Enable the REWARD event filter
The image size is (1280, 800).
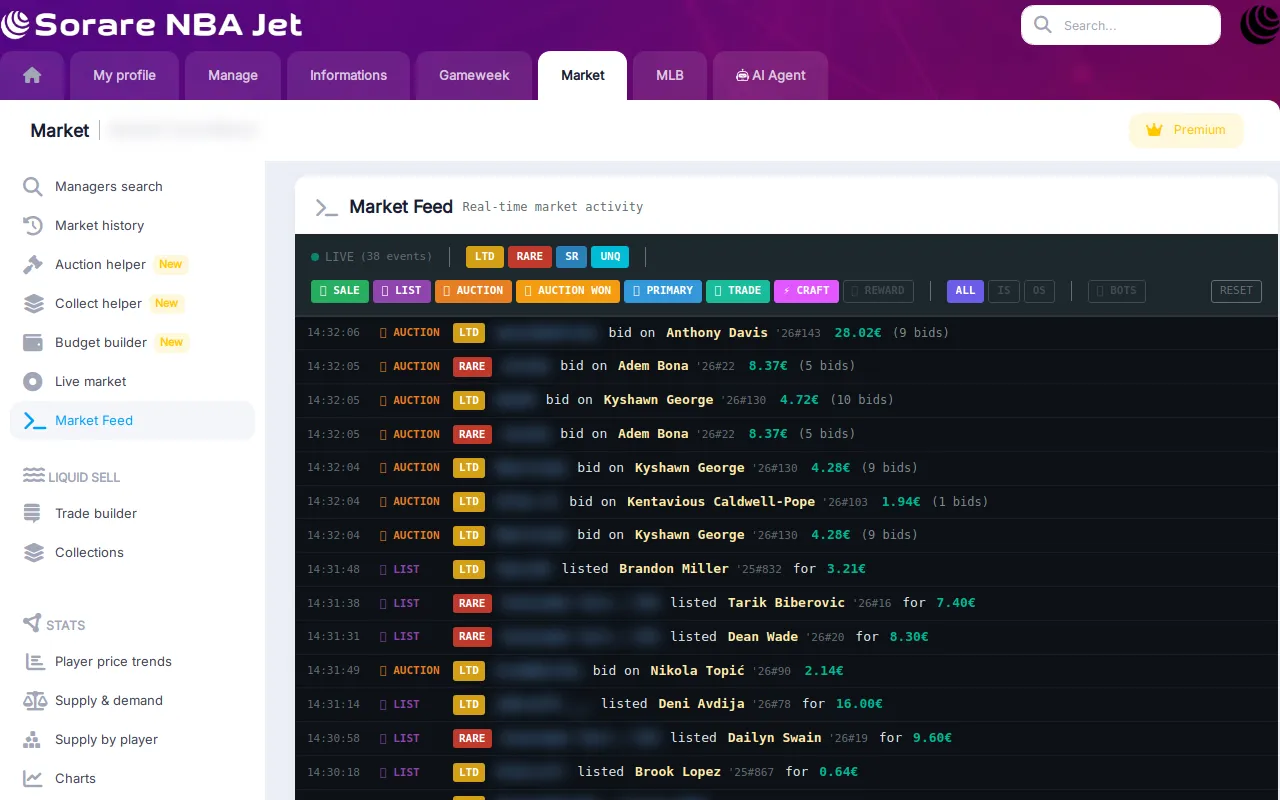tap(879, 291)
